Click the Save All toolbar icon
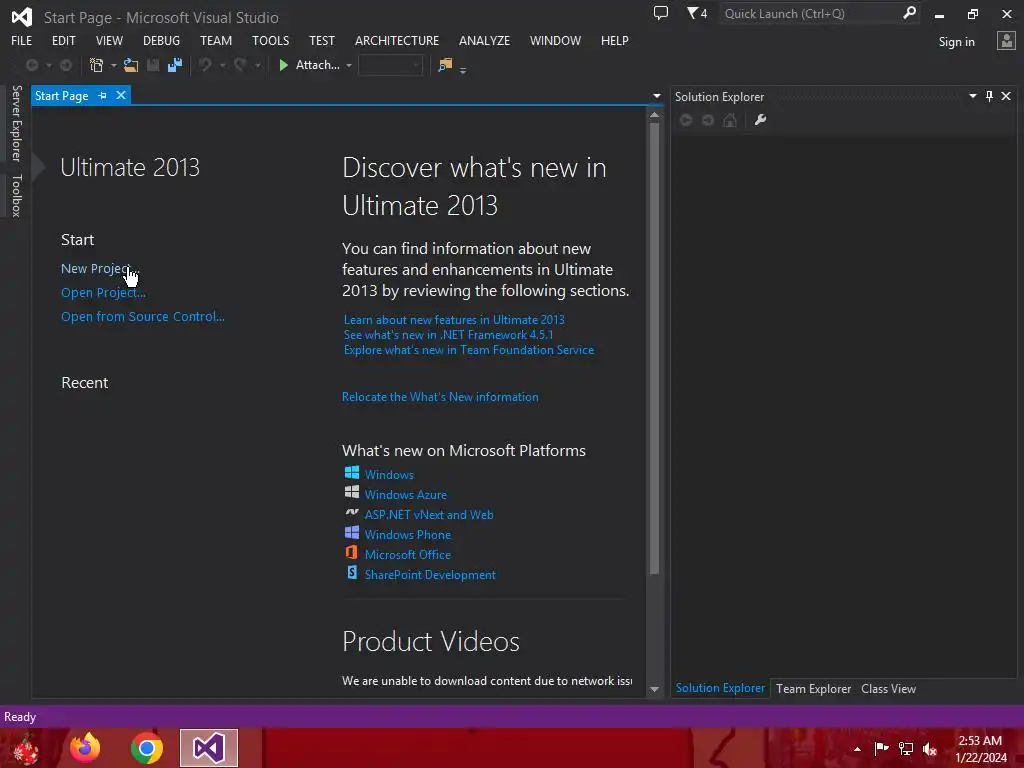Viewport: 1024px width, 768px height. coord(174,65)
